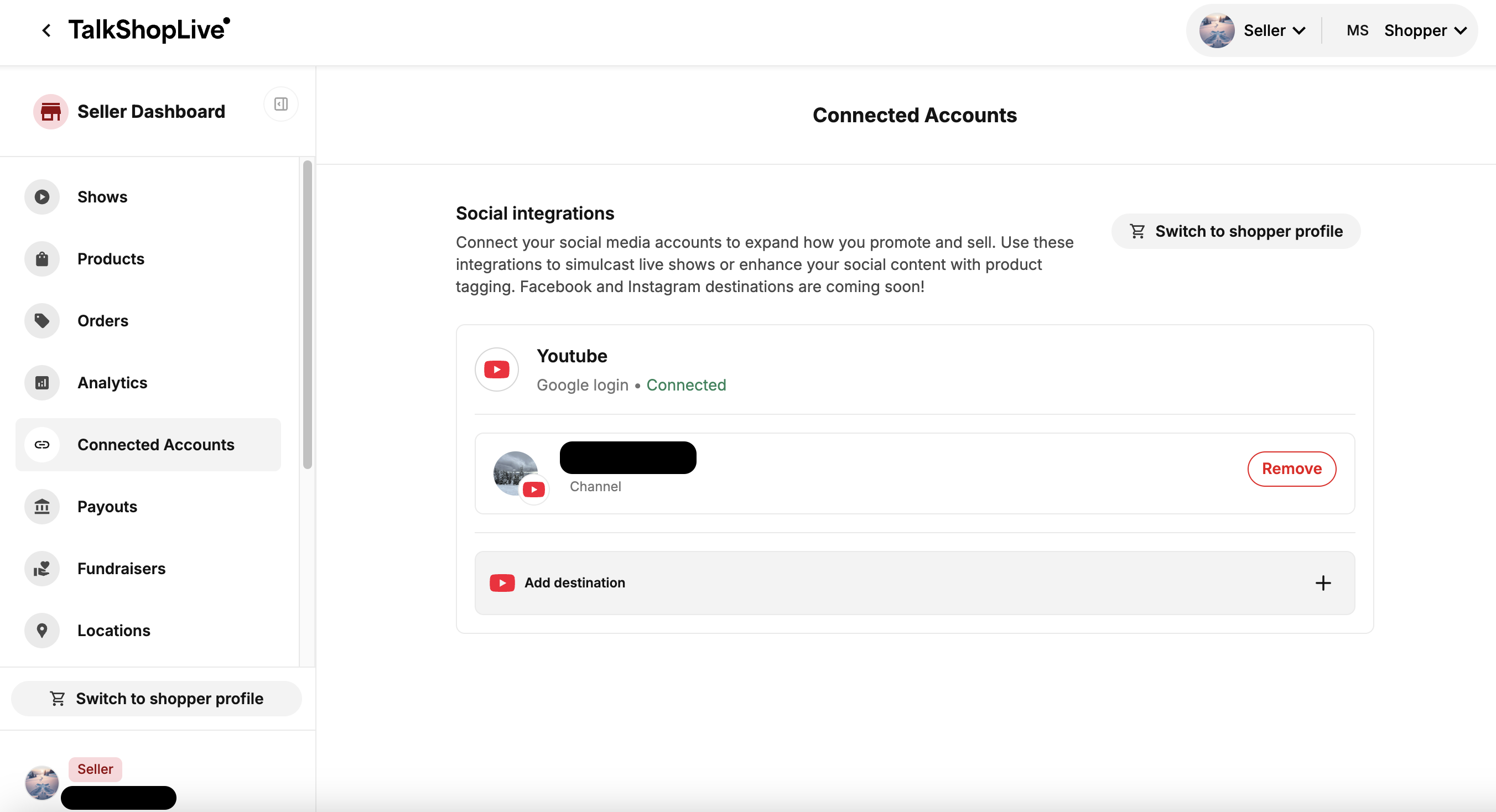Click Switch to shopper profile near Social integrations
The width and height of the screenshot is (1496, 812).
tap(1236, 231)
